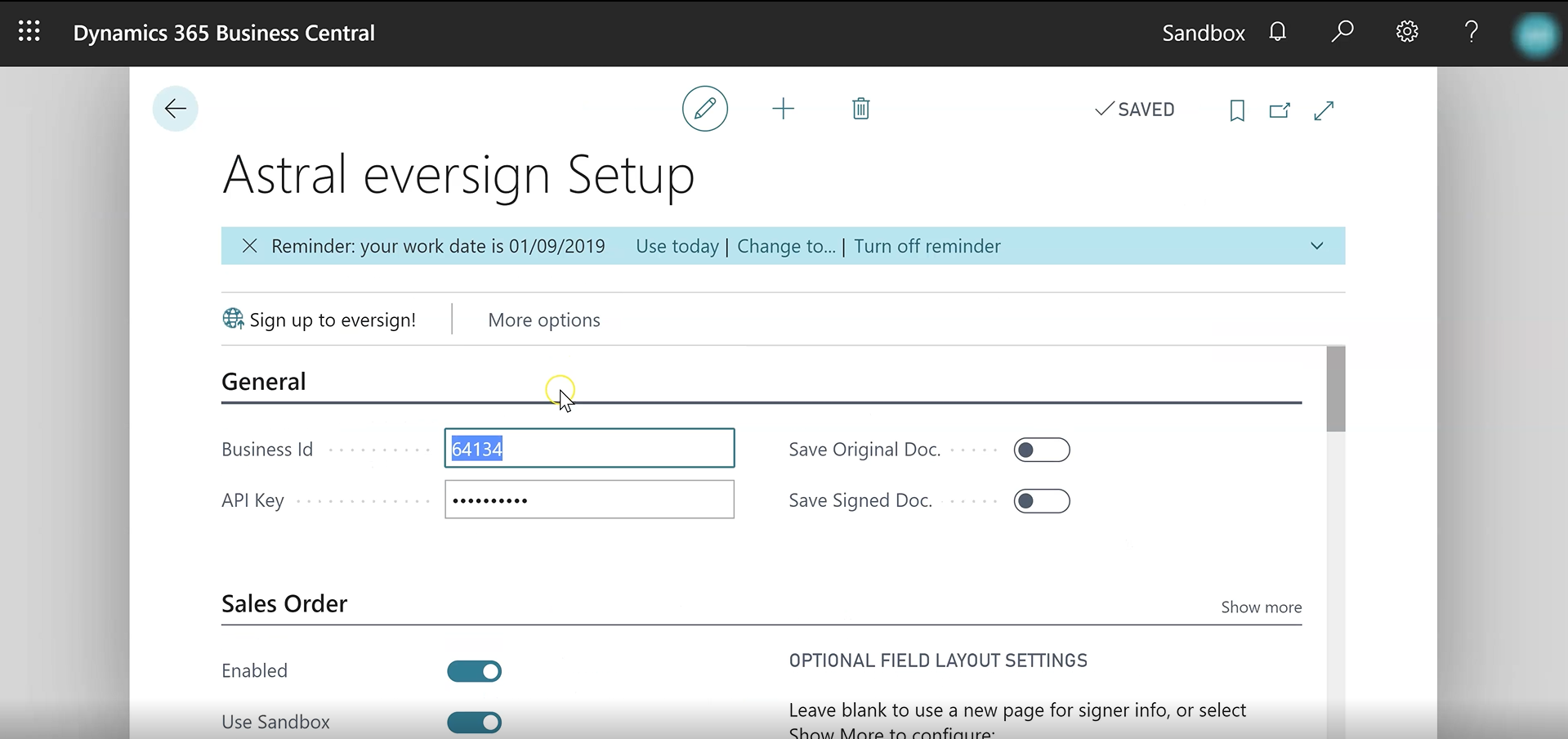Collapse the General section header
This screenshot has height=739, width=1568.
pyautogui.click(x=264, y=382)
